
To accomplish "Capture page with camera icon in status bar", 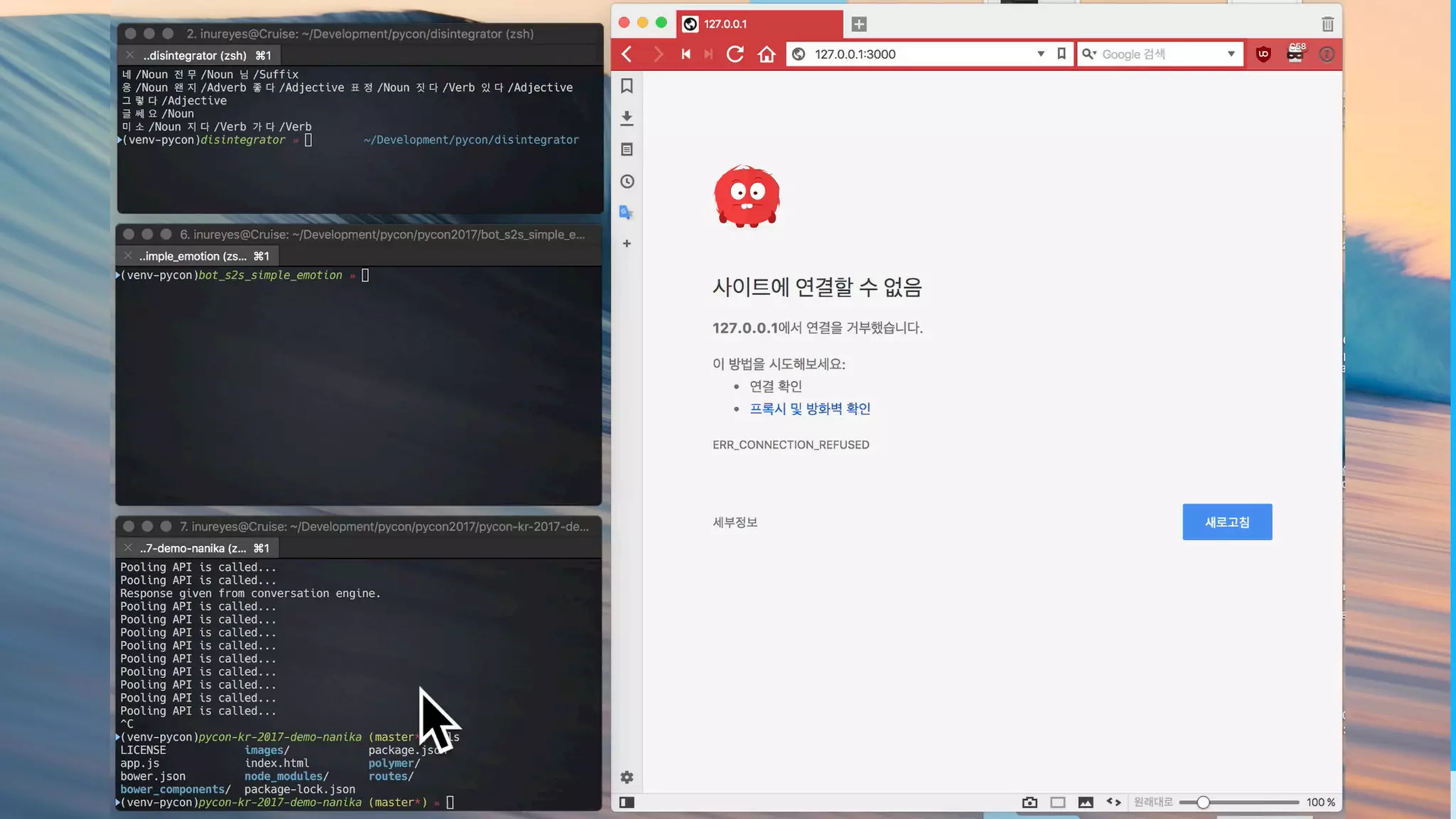I will 1029,802.
